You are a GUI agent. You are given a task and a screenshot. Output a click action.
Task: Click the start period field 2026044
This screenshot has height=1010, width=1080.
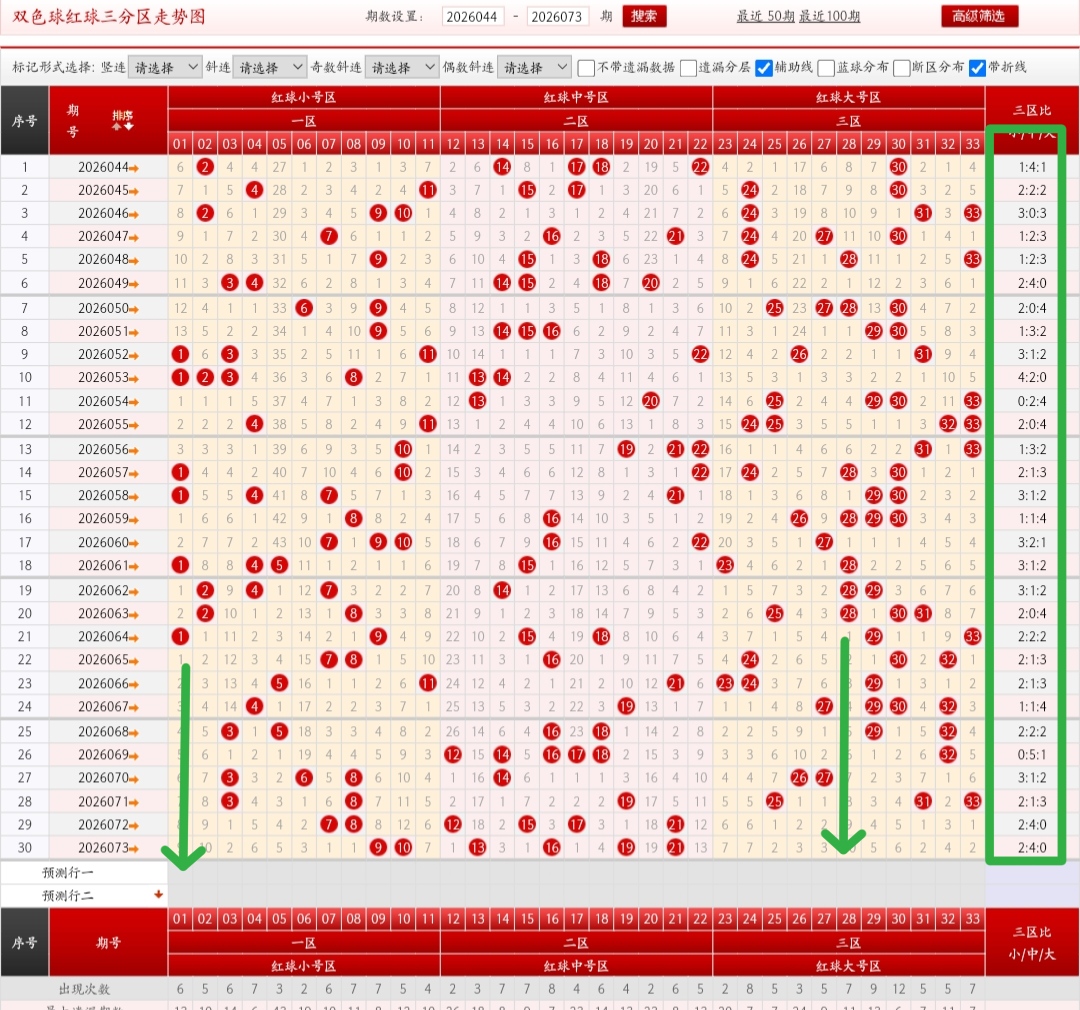click(472, 17)
